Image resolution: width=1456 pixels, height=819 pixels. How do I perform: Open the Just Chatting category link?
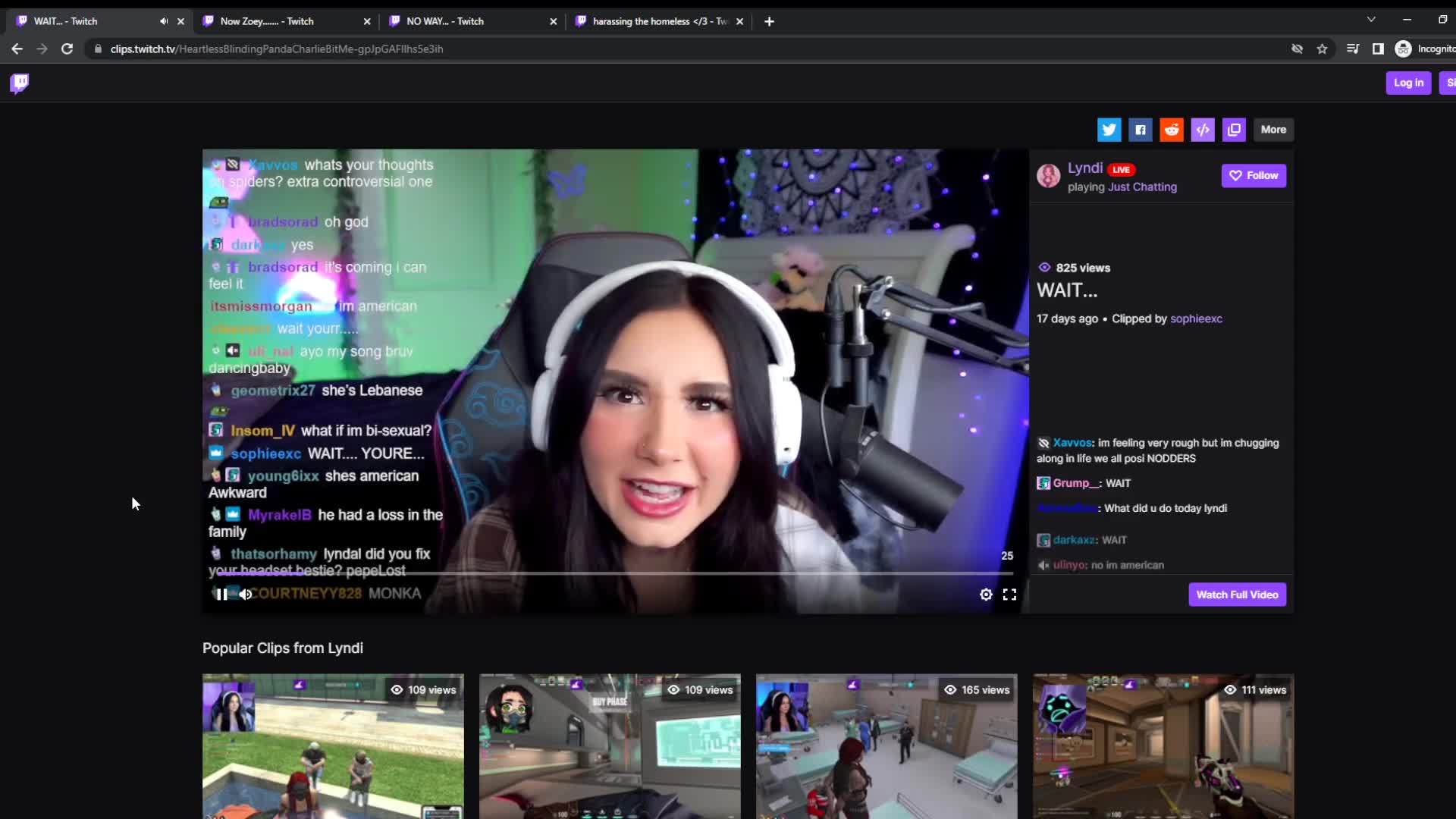pyautogui.click(x=1142, y=187)
